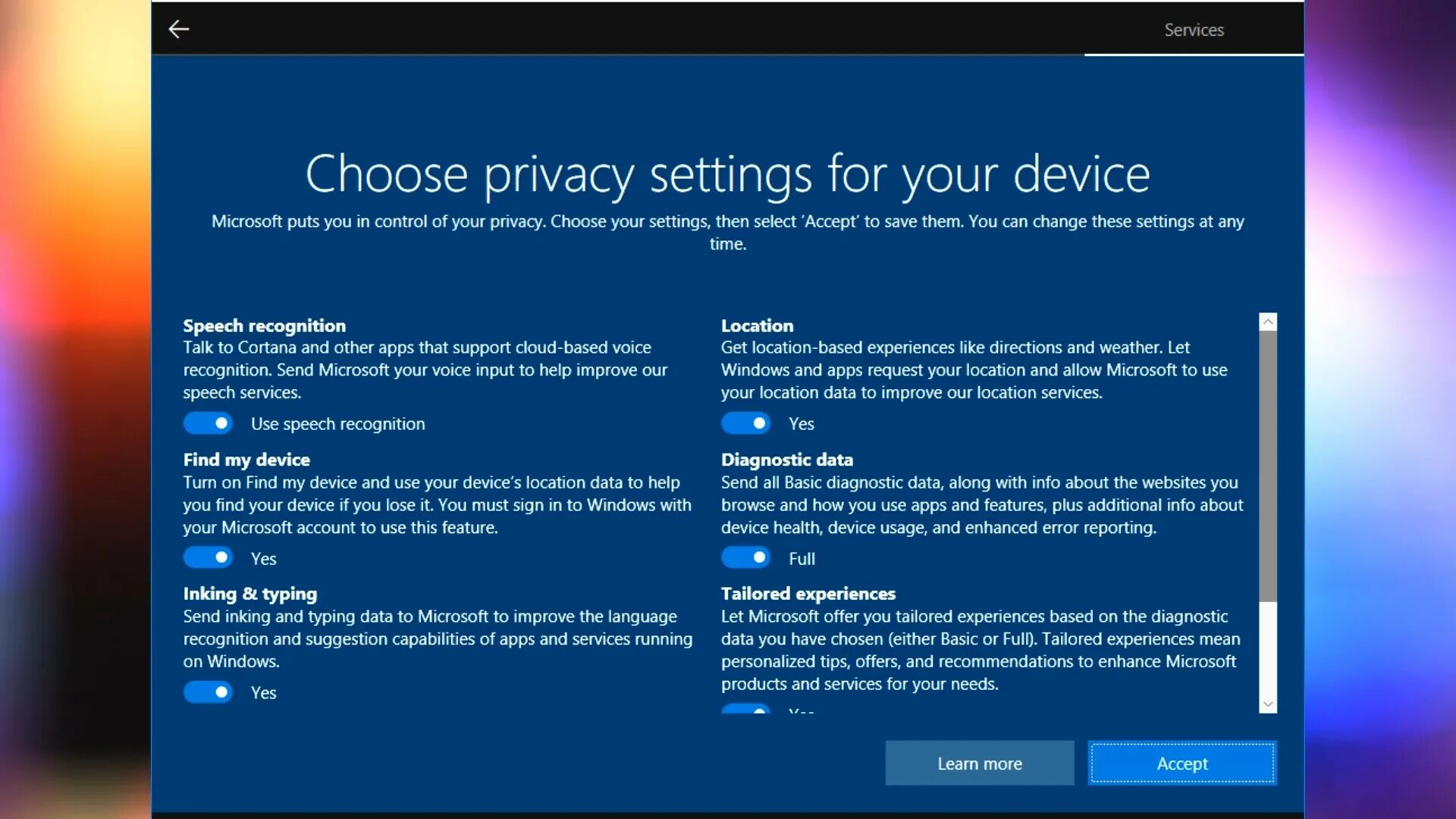The height and width of the screenshot is (819, 1456).
Task: Click the Speech recognition heading
Action: tap(264, 325)
